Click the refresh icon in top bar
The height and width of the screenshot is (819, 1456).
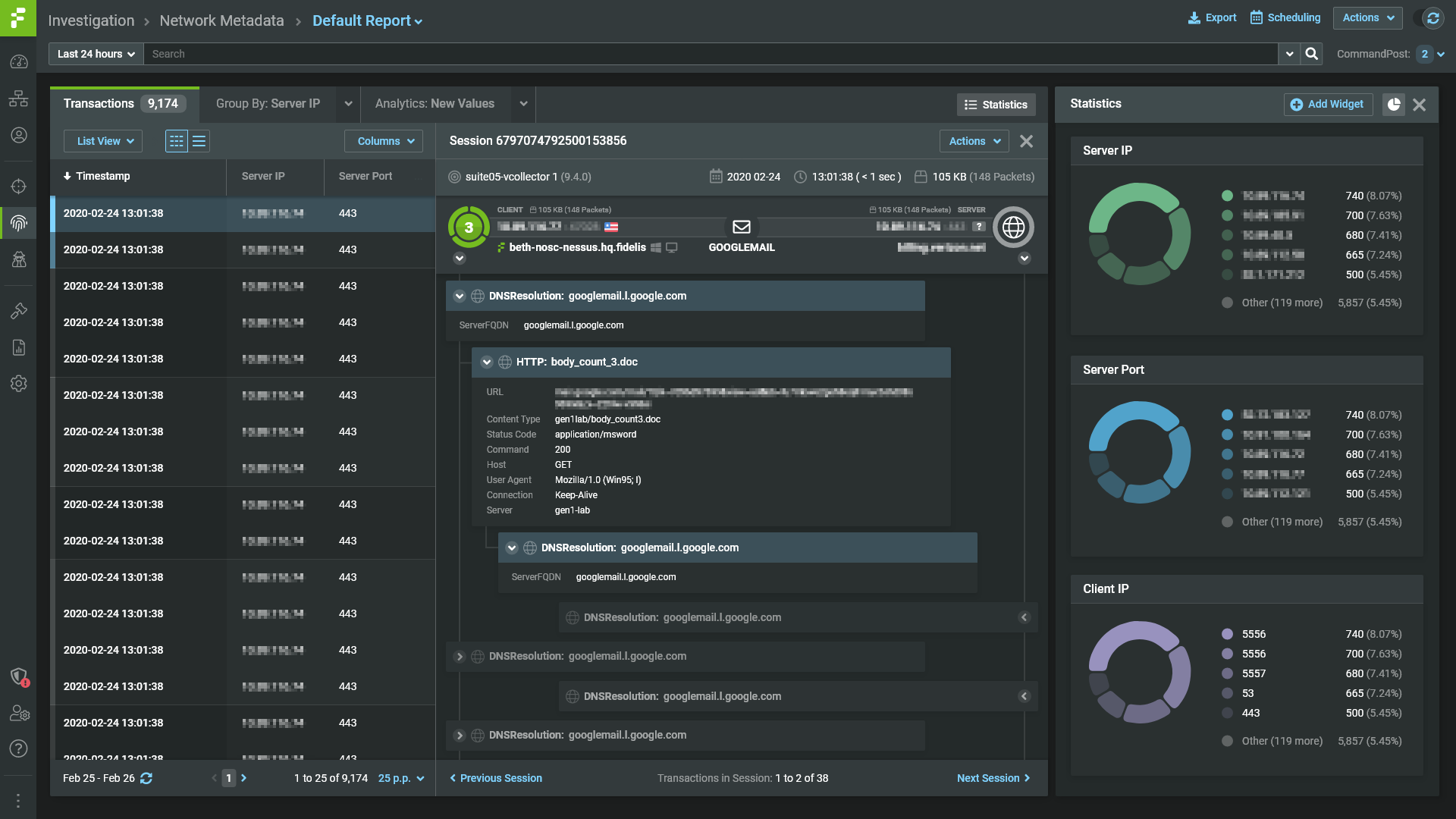point(1432,18)
